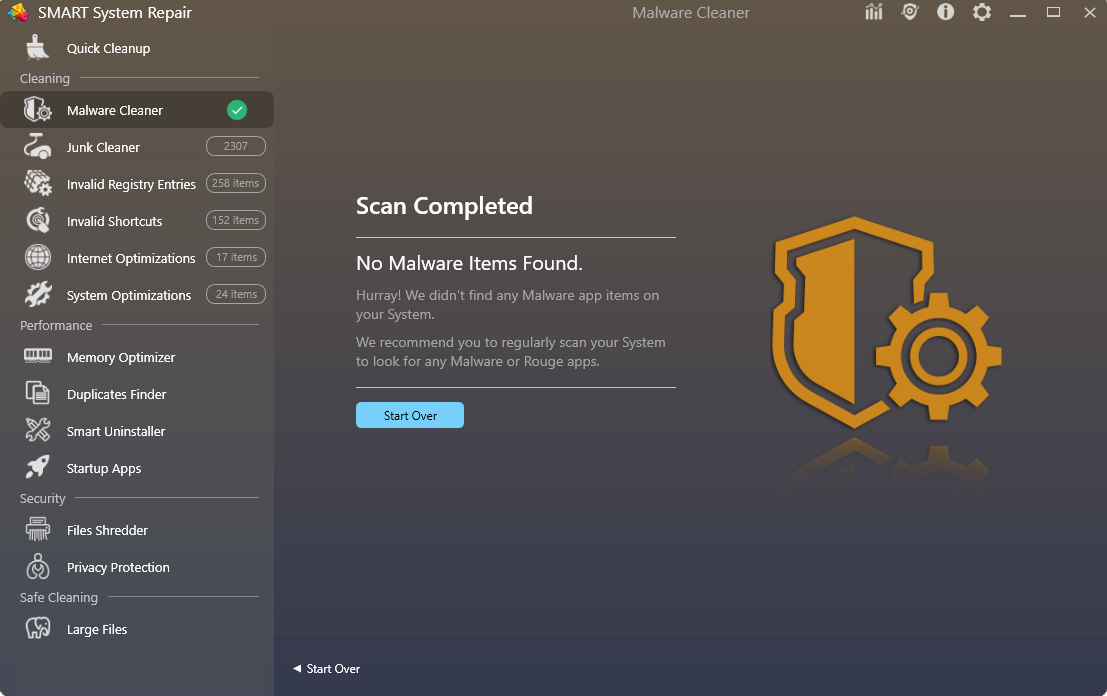Image resolution: width=1107 pixels, height=696 pixels.
Task: Click the SMART System Repair app logo
Action: tap(18, 12)
